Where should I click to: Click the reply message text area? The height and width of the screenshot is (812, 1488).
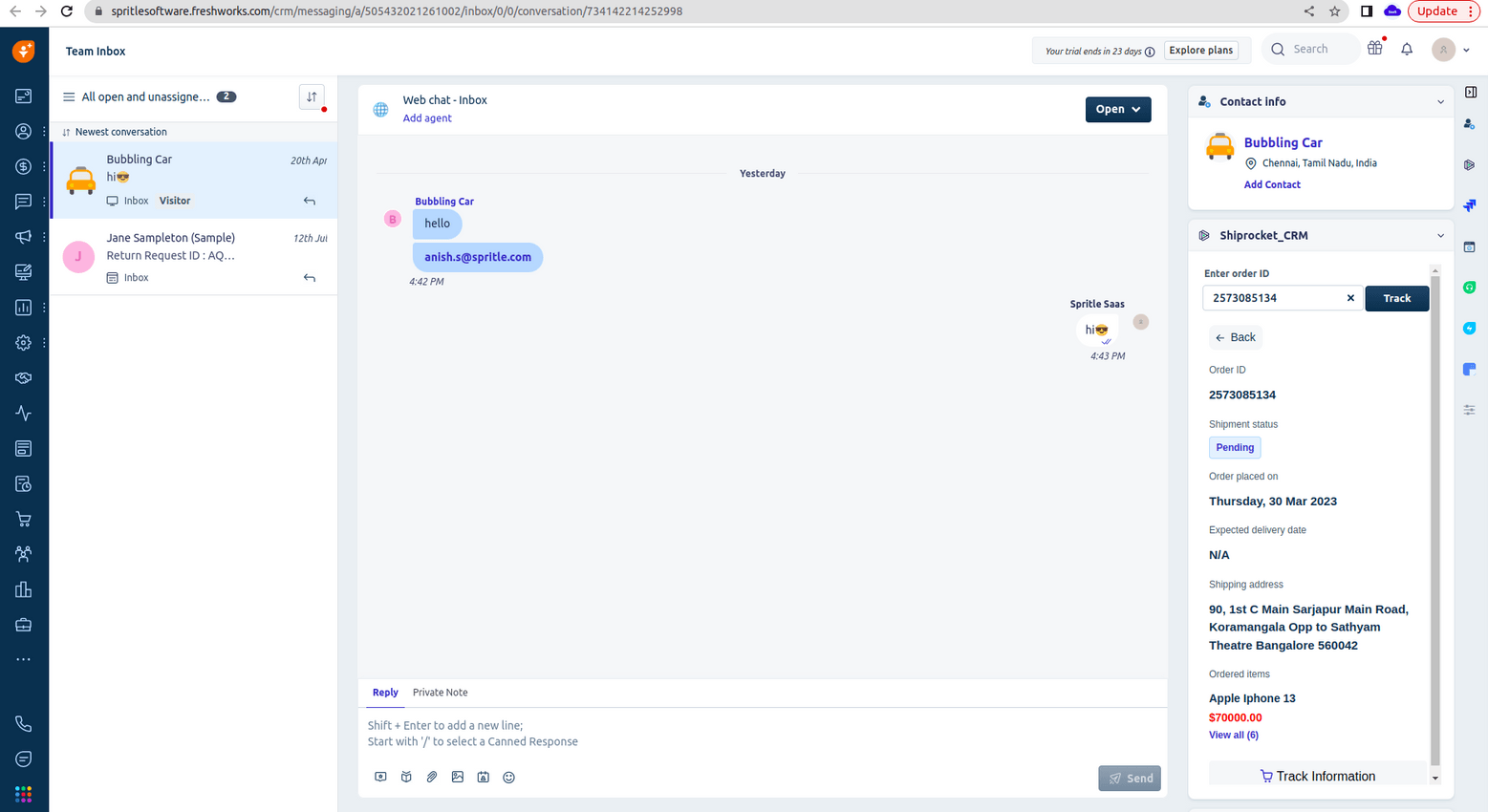click(x=763, y=734)
